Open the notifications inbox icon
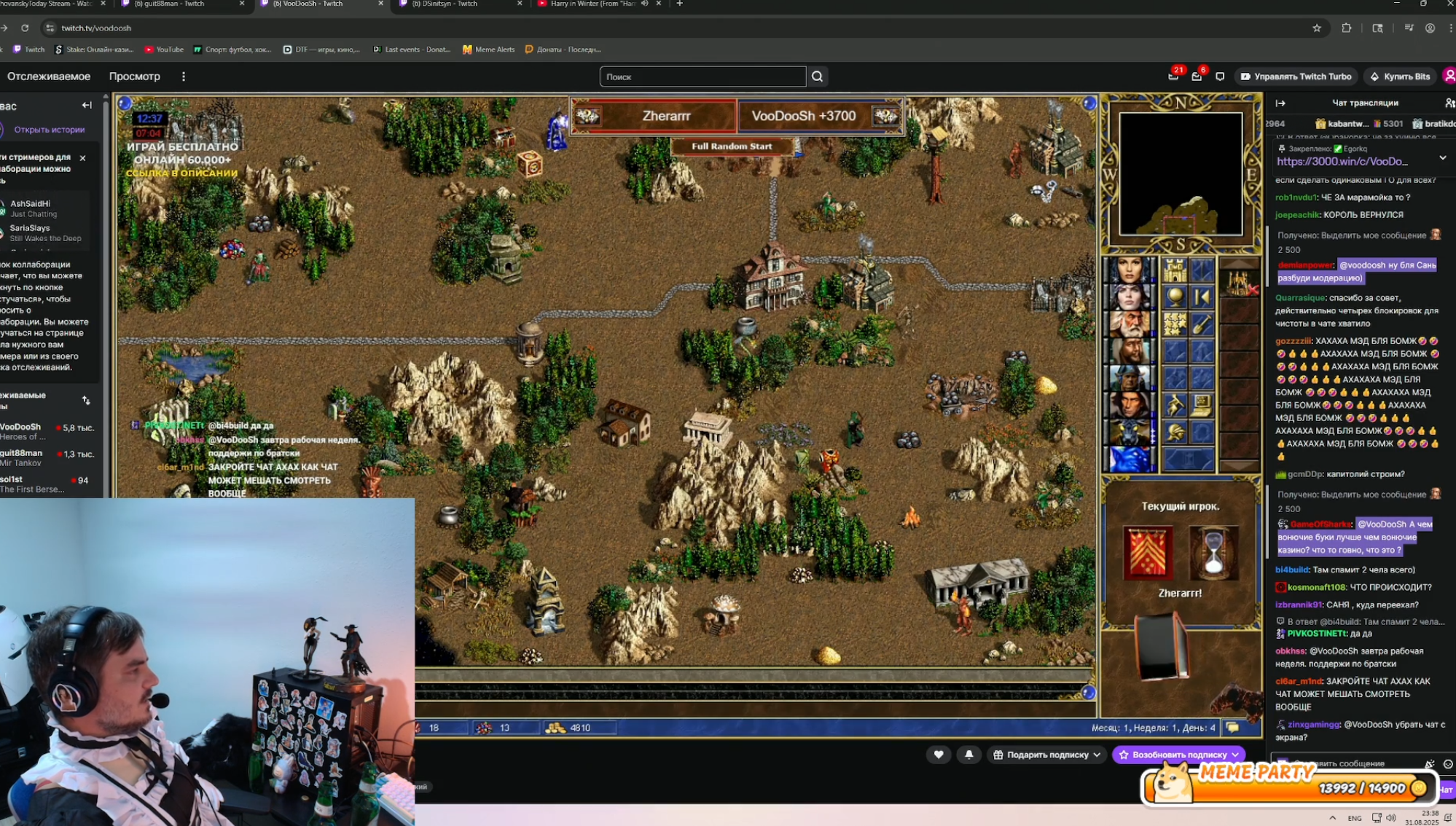The image size is (1456, 826). tap(1197, 76)
